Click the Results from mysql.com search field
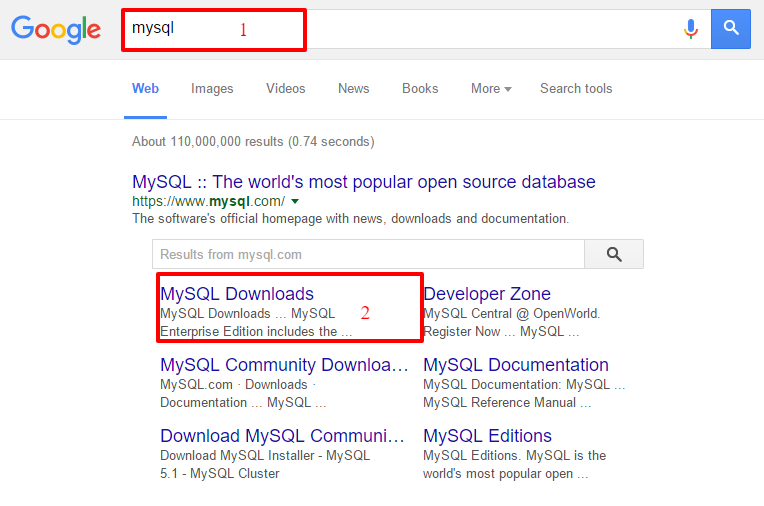Image resolution: width=764 pixels, height=506 pixels. click(368, 254)
